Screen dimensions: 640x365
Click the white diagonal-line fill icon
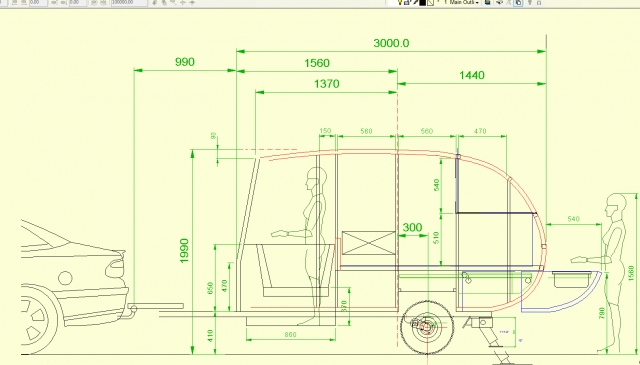click(430, 2)
